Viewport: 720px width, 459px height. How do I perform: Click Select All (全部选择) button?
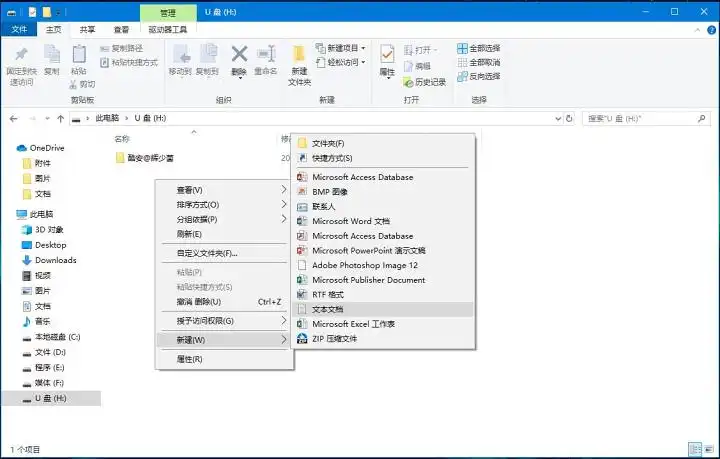point(478,48)
